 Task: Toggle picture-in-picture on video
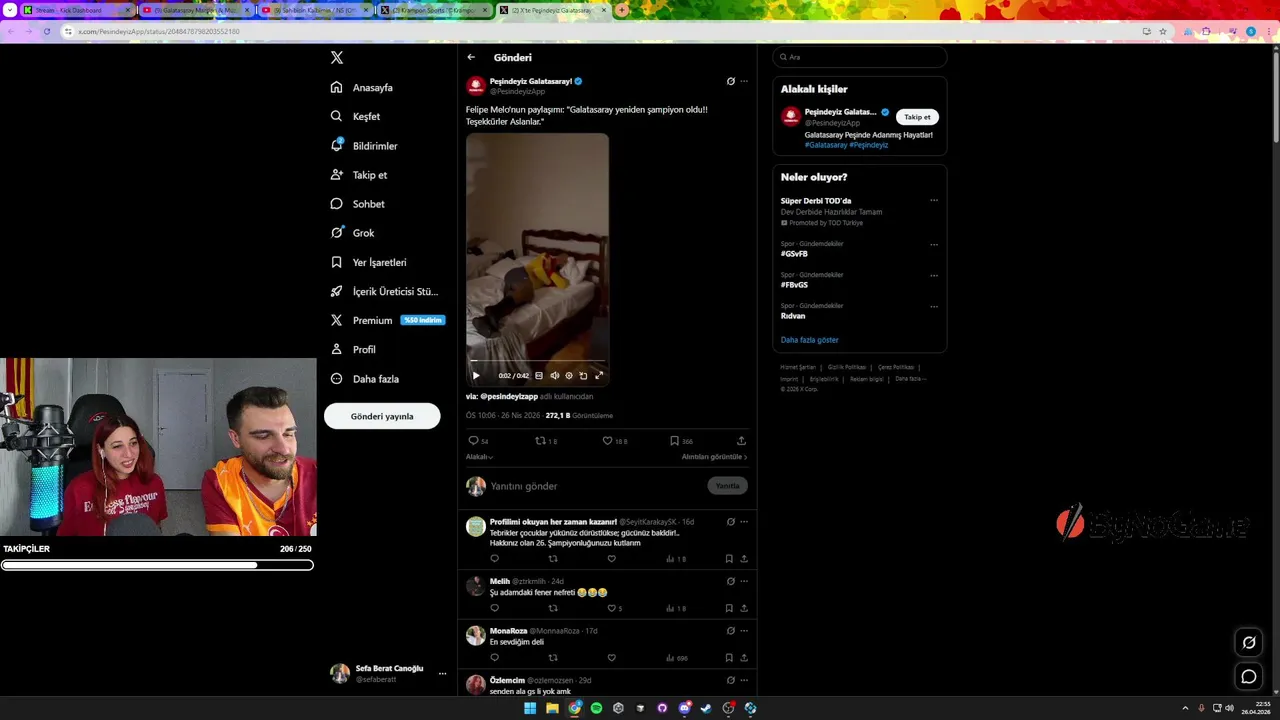click(583, 376)
